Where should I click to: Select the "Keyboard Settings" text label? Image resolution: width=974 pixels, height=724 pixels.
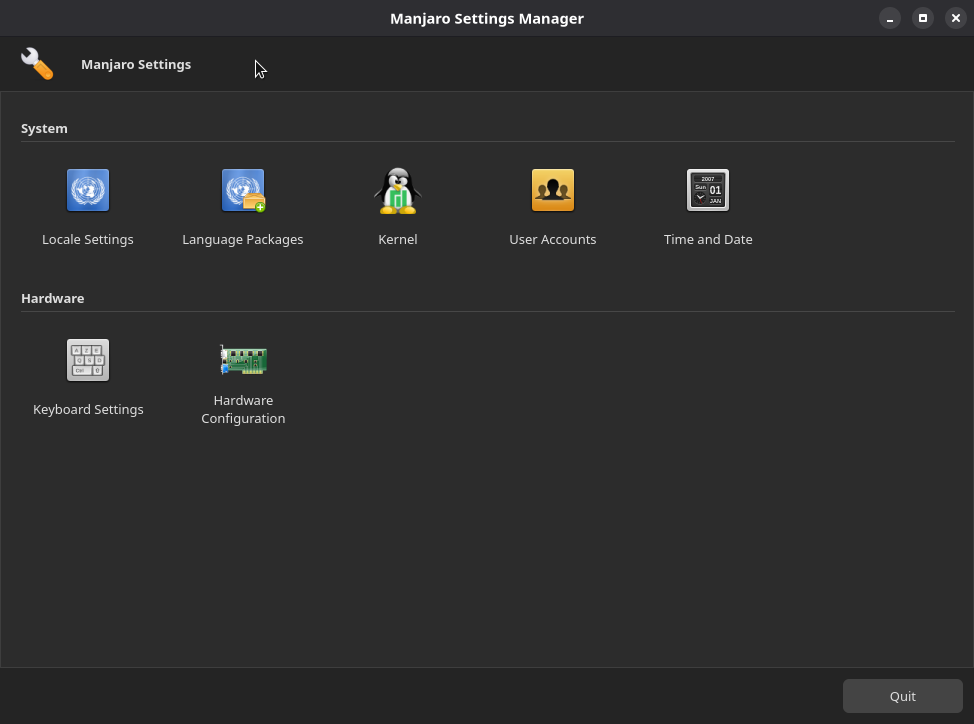coord(88,410)
